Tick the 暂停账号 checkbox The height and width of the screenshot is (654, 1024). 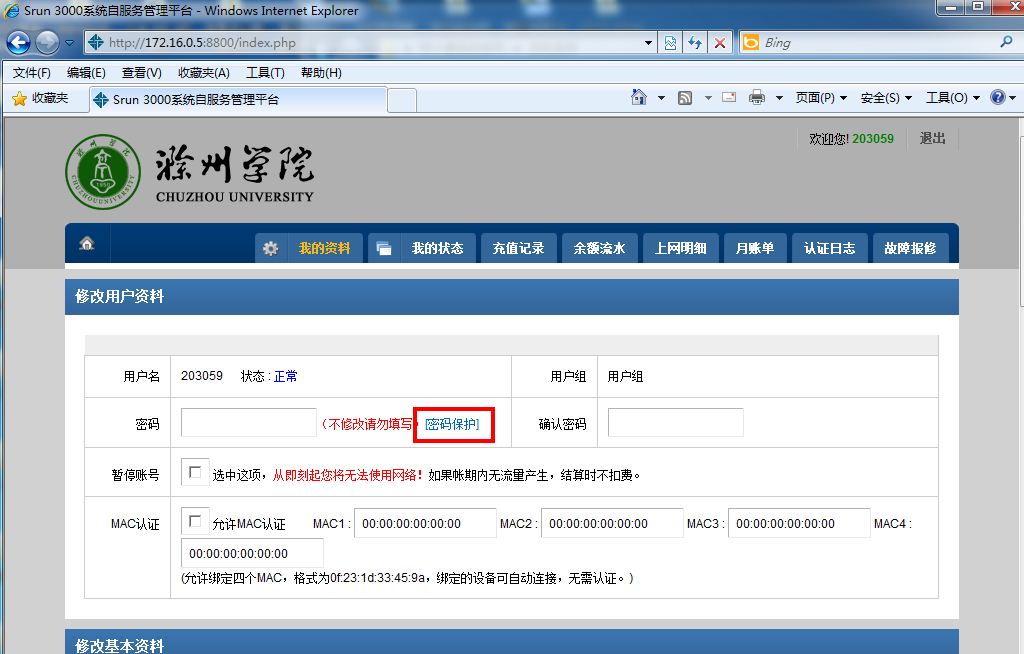(x=195, y=472)
